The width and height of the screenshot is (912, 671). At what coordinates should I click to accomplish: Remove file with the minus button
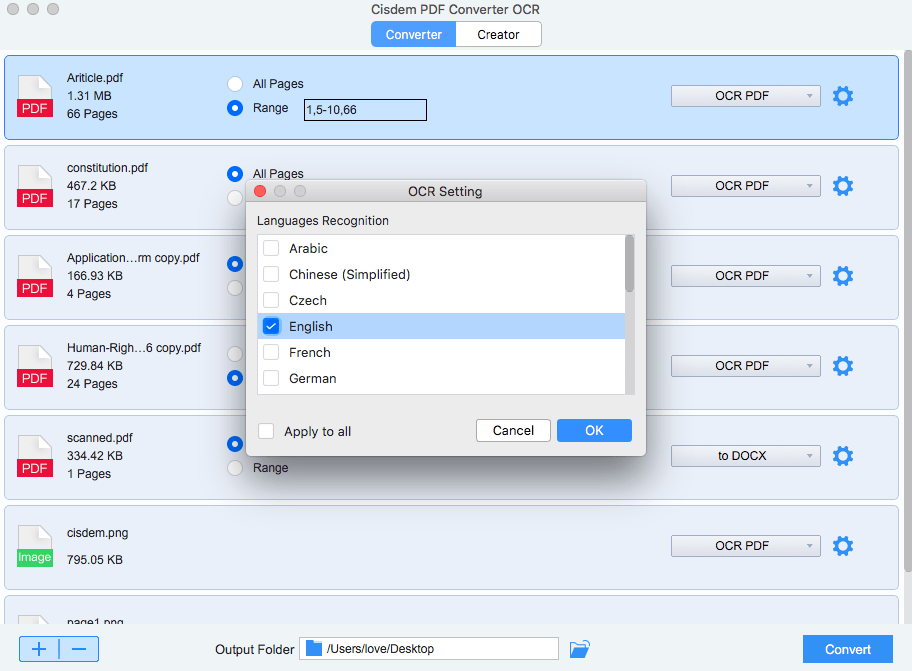point(79,649)
